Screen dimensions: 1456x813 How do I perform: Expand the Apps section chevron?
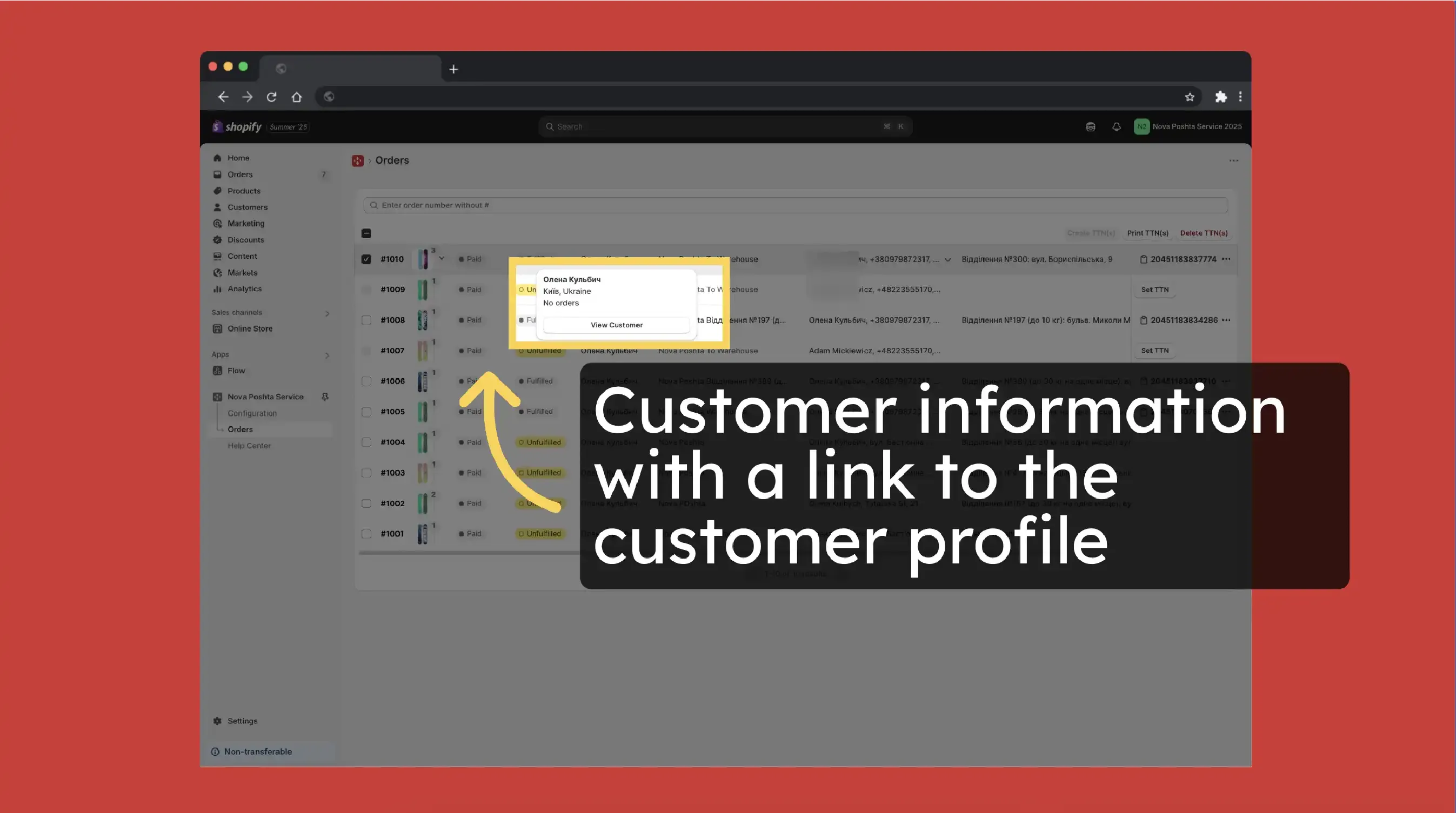click(x=328, y=355)
